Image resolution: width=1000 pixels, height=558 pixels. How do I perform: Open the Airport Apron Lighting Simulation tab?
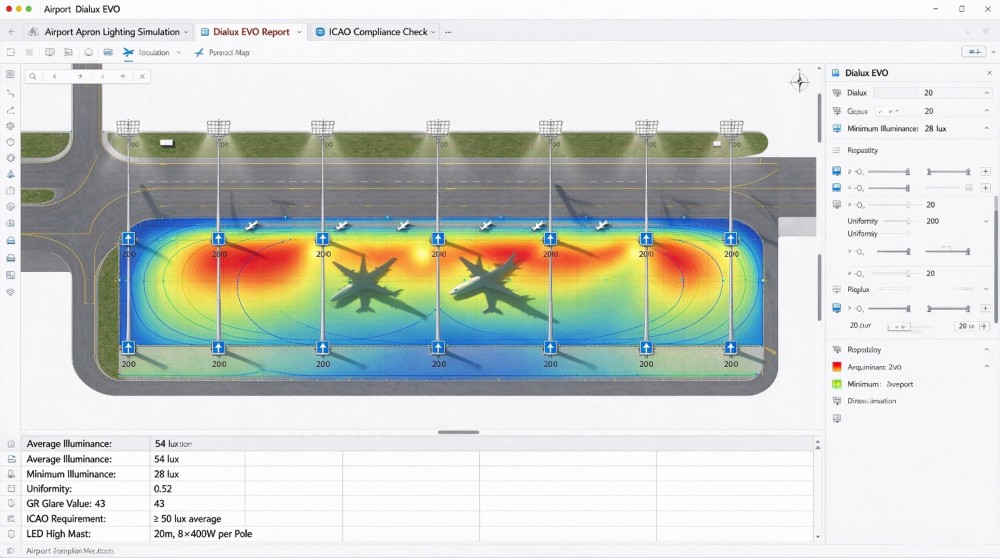[x=108, y=32]
